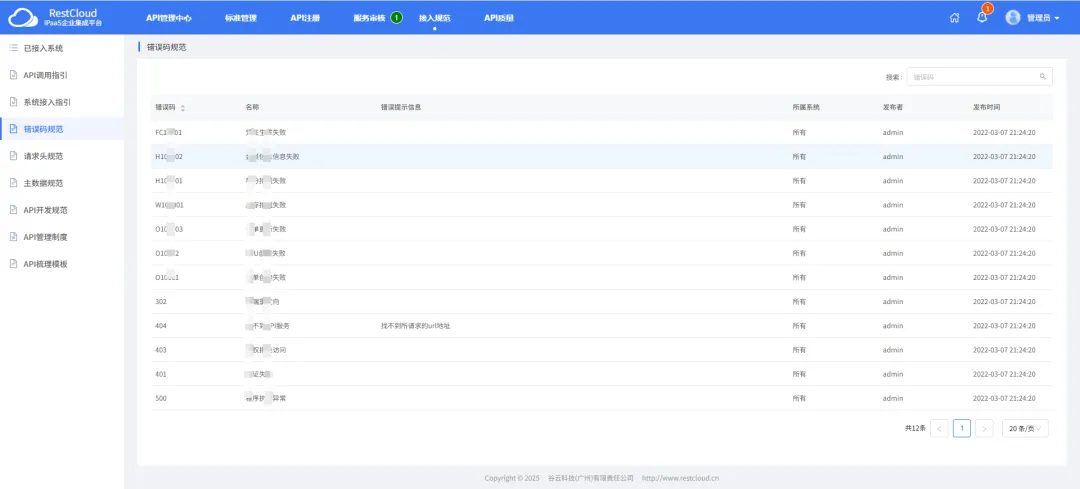Screen dimensions: 1080x489
Task: Select the error code 404 cell
Action: pyautogui.click(x=162, y=326)
